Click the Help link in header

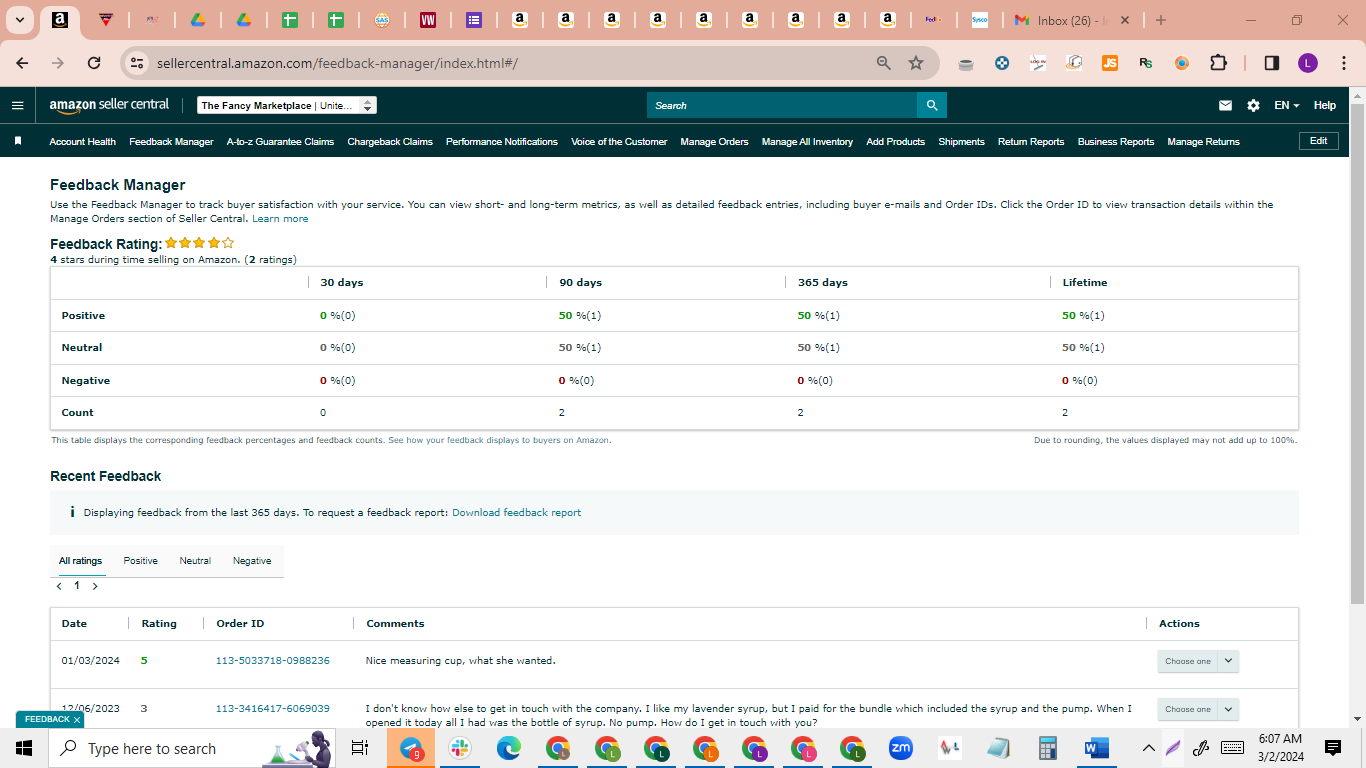click(1324, 105)
